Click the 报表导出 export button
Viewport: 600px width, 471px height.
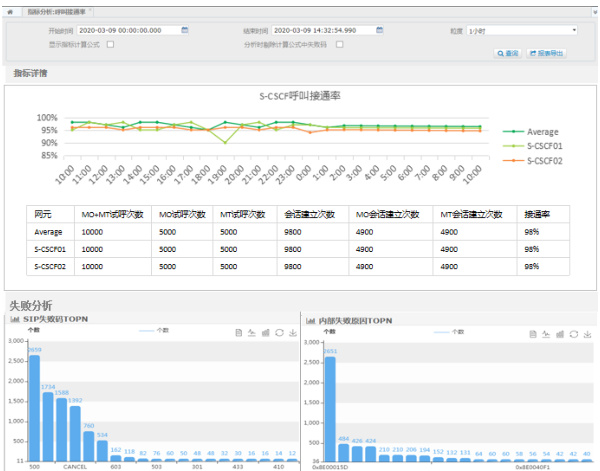click(546, 52)
